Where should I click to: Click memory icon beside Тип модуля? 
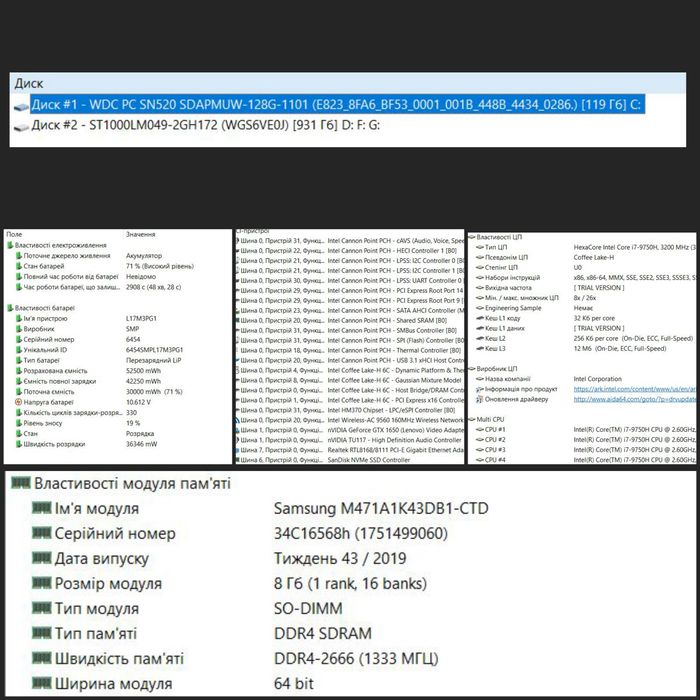[x=42, y=608]
